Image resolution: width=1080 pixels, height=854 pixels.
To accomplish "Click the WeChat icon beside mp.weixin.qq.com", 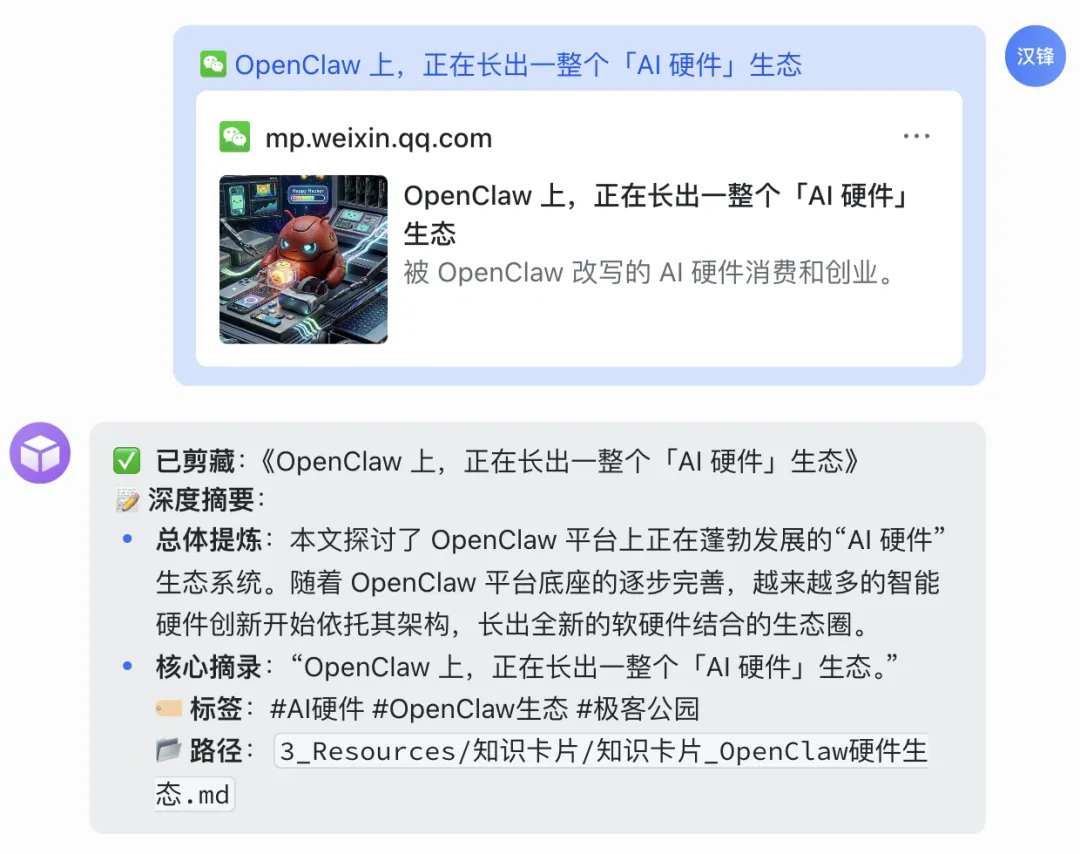I will (234, 136).
